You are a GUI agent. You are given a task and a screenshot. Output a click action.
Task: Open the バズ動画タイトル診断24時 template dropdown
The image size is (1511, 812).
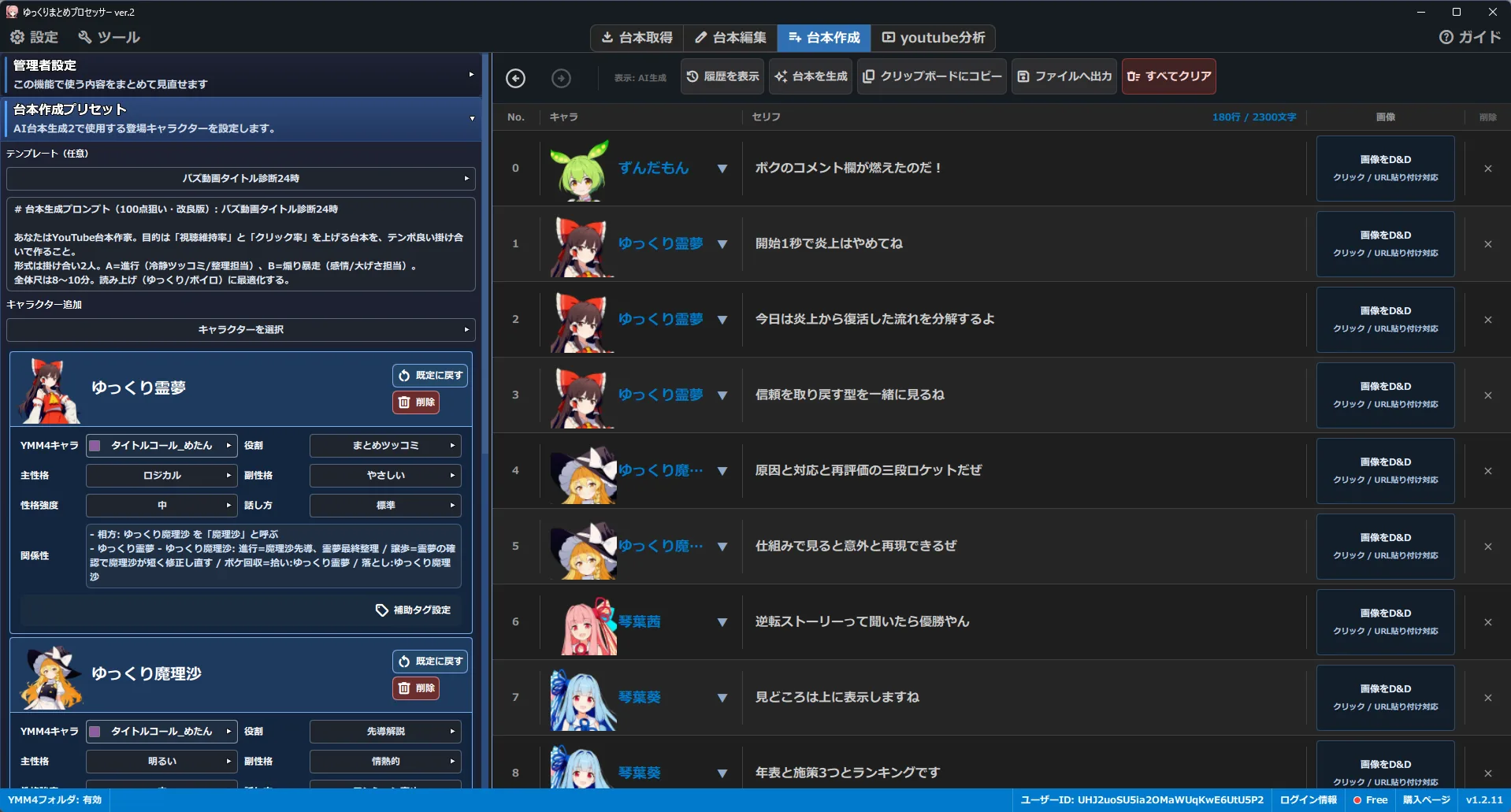click(241, 179)
